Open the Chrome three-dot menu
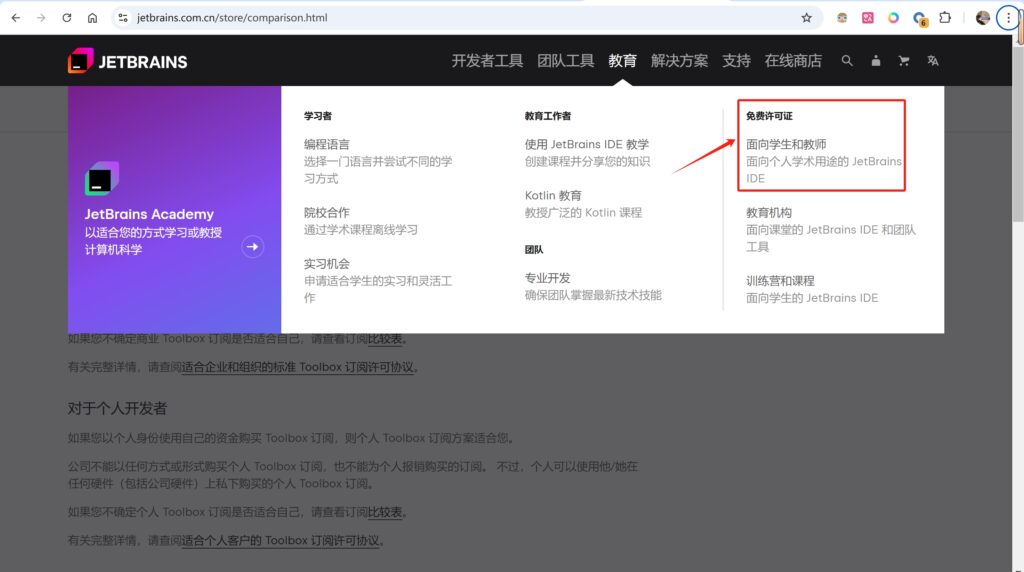The width and height of the screenshot is (1024, 572). [1008, 18]
